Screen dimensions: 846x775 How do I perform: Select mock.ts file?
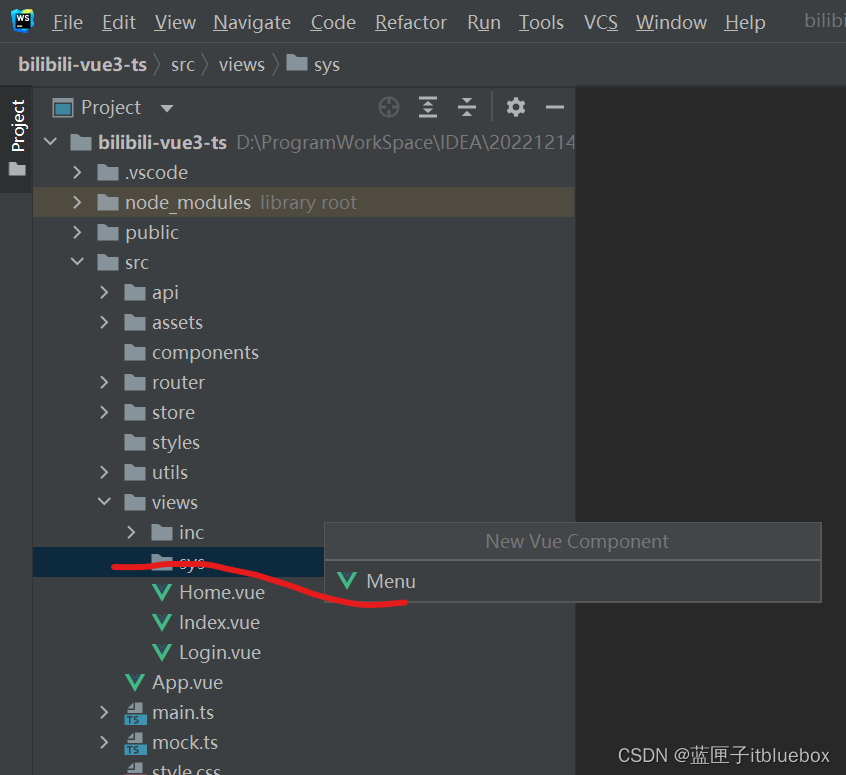[x=185, y=743]
